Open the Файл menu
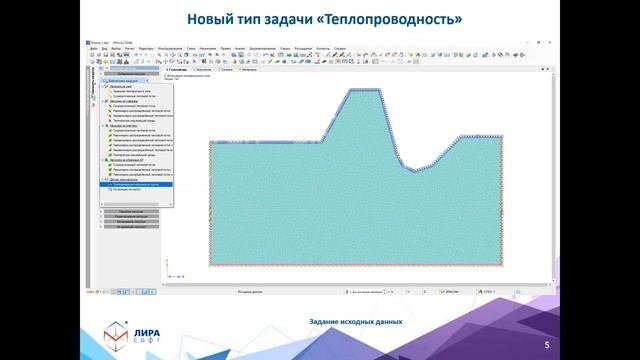 coord(93,49)
